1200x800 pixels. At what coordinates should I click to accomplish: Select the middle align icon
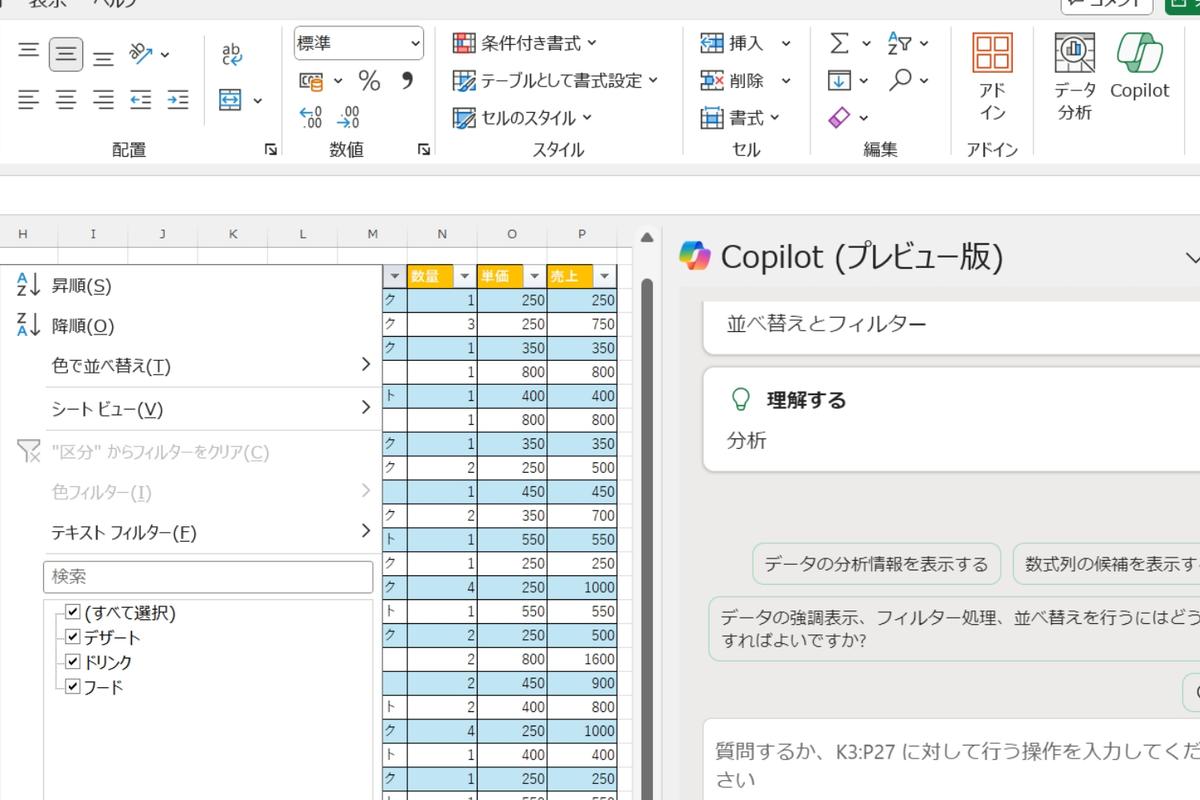click(x=66, y=52)
